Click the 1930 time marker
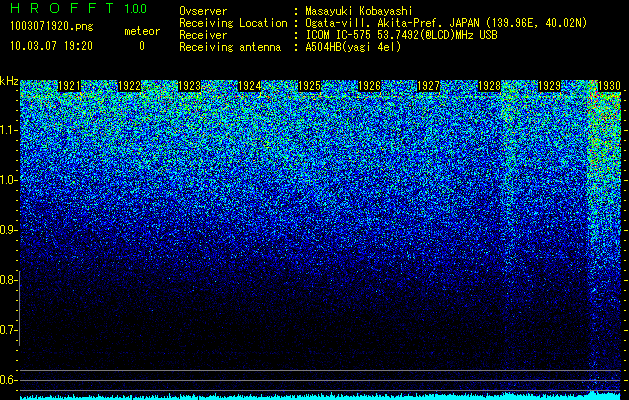Image resolution: width=629 pixels, height=400 pixels. [x=609, y=86]
